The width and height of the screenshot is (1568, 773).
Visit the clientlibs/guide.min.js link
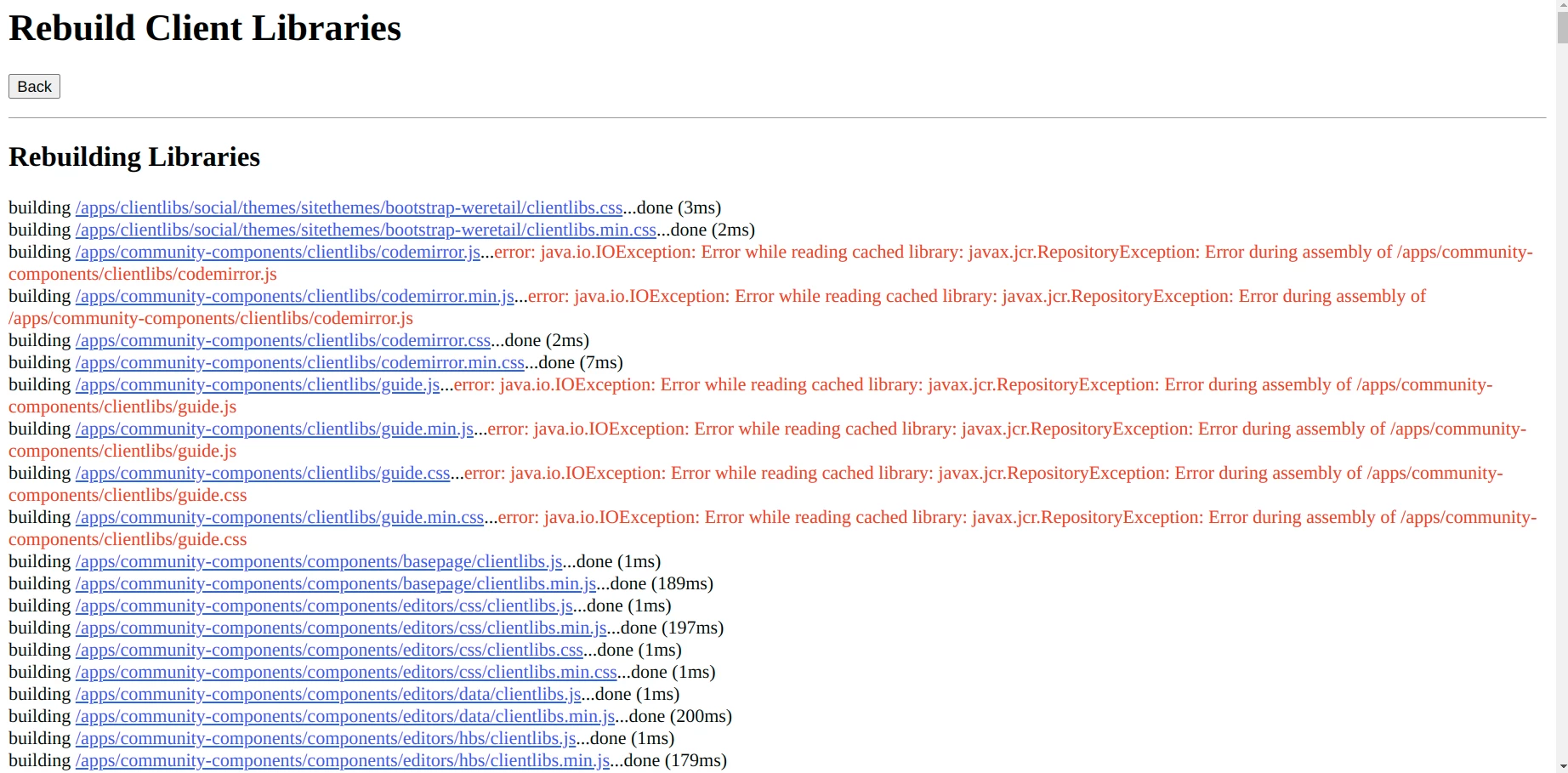click(275, 429)
